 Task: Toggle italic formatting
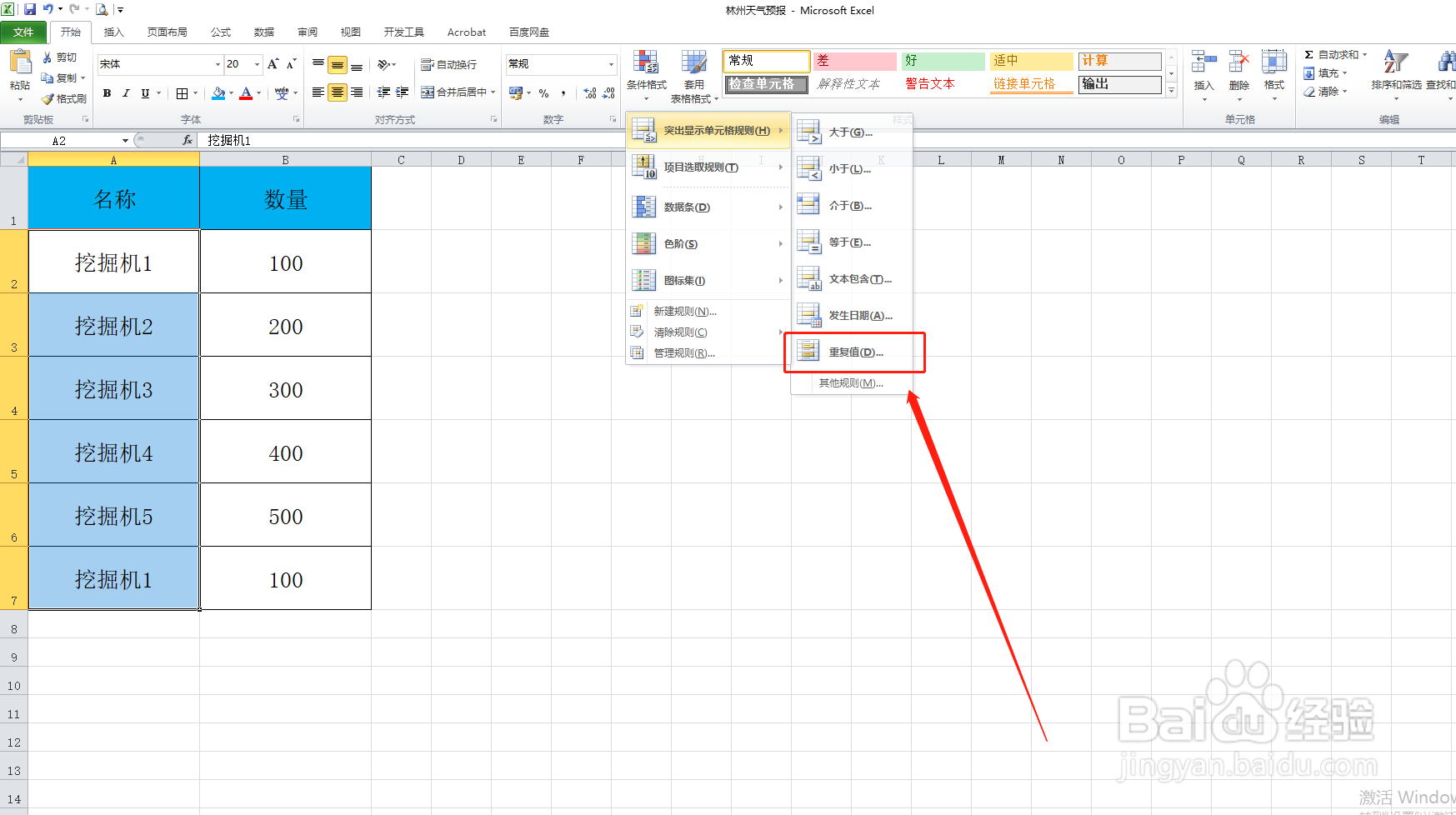coord(126,93)
